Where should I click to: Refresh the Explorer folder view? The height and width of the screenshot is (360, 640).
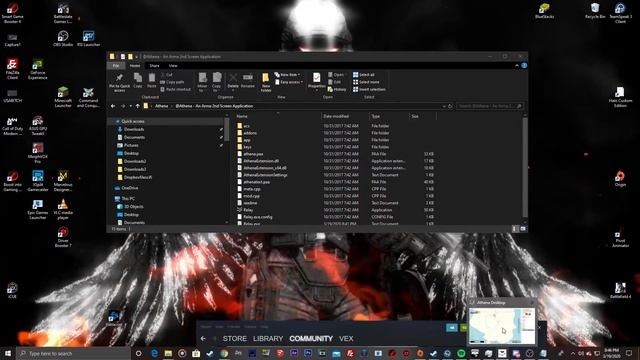[450, 106]
